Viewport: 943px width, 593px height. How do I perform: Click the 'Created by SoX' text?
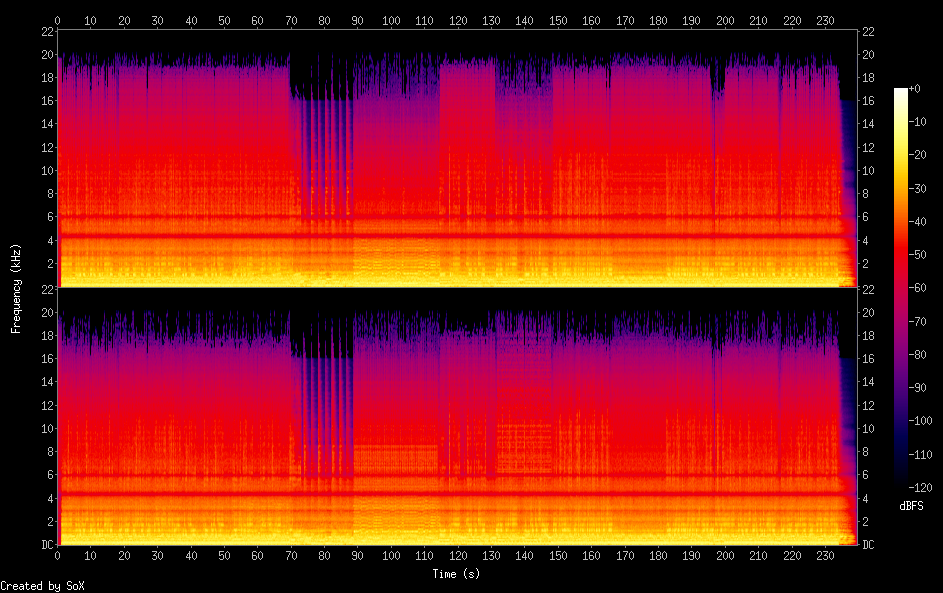pos(42,586)
